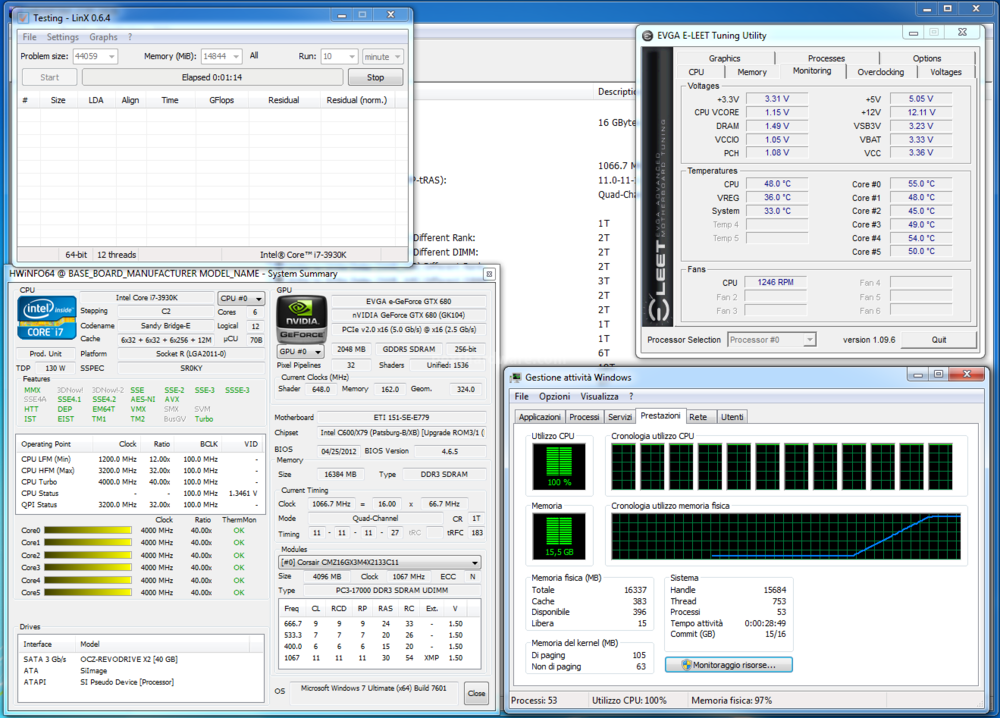Close the HWiNFO64 summary with the X icon
The height and width of the screenshot is (718, 1000).
coord(489,274)
